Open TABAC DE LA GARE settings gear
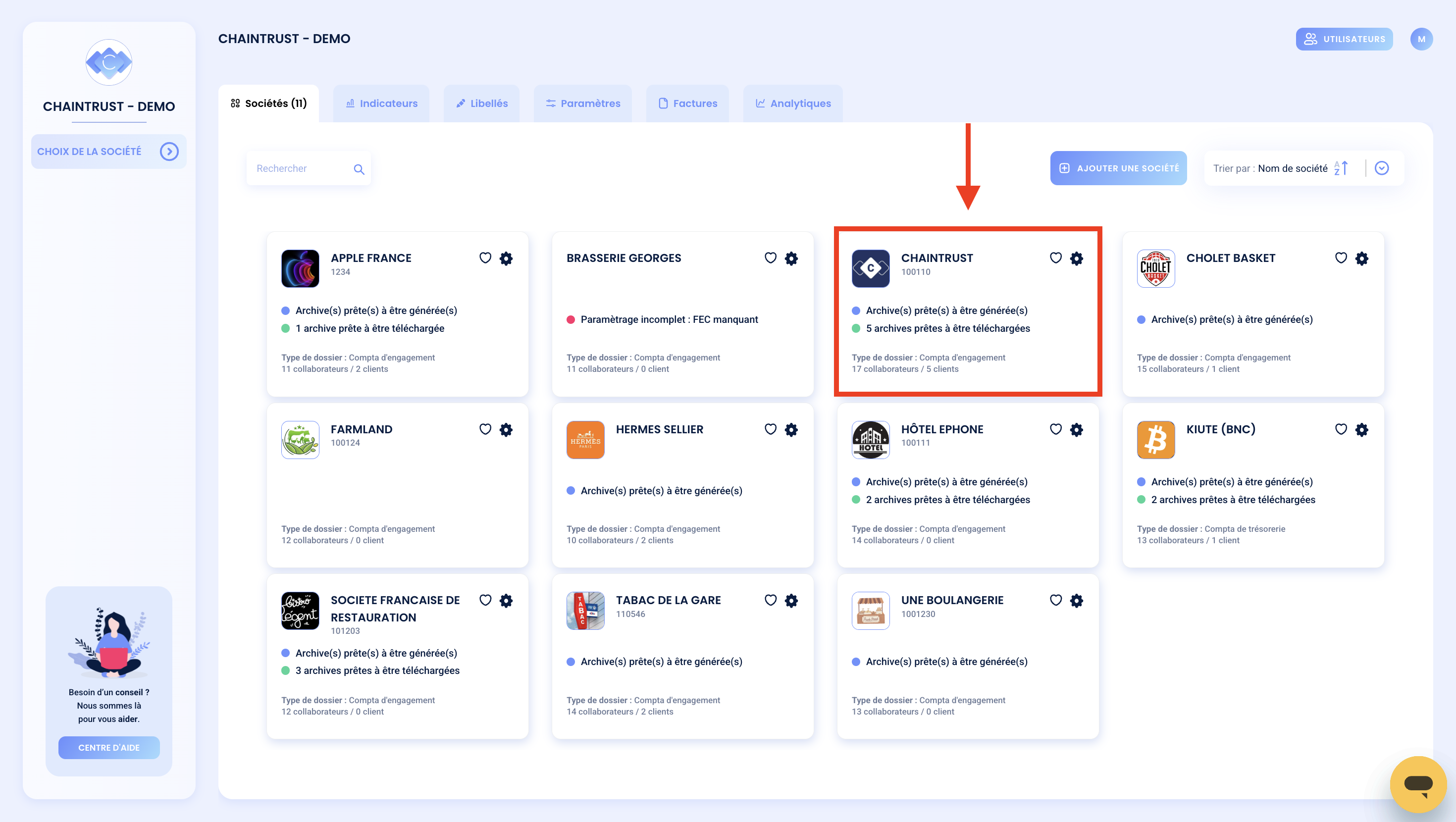Screen dimensions: 1456x822 791,600
